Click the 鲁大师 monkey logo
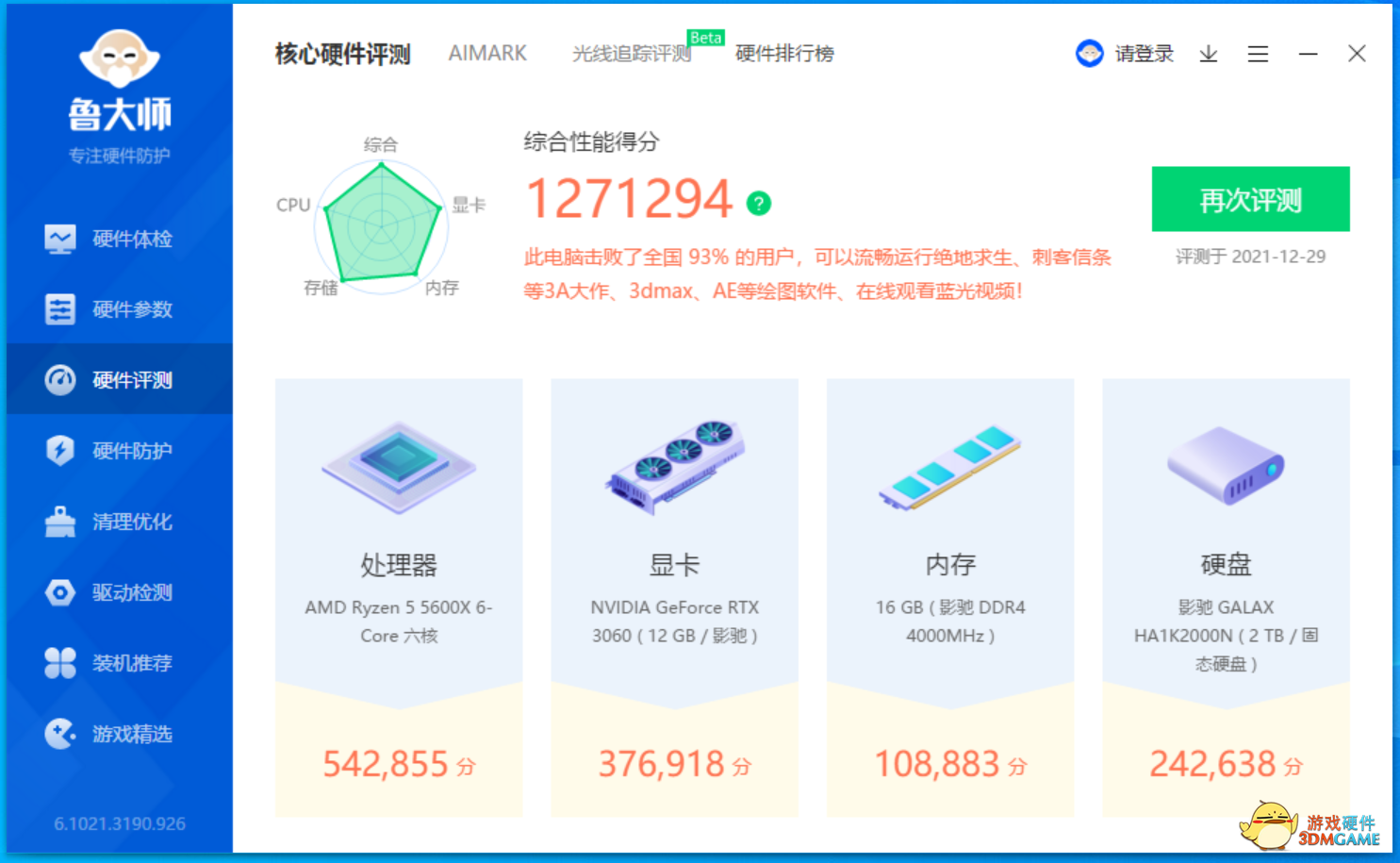This screenshot has width=1400, height=863. click(x=119, y=59)
